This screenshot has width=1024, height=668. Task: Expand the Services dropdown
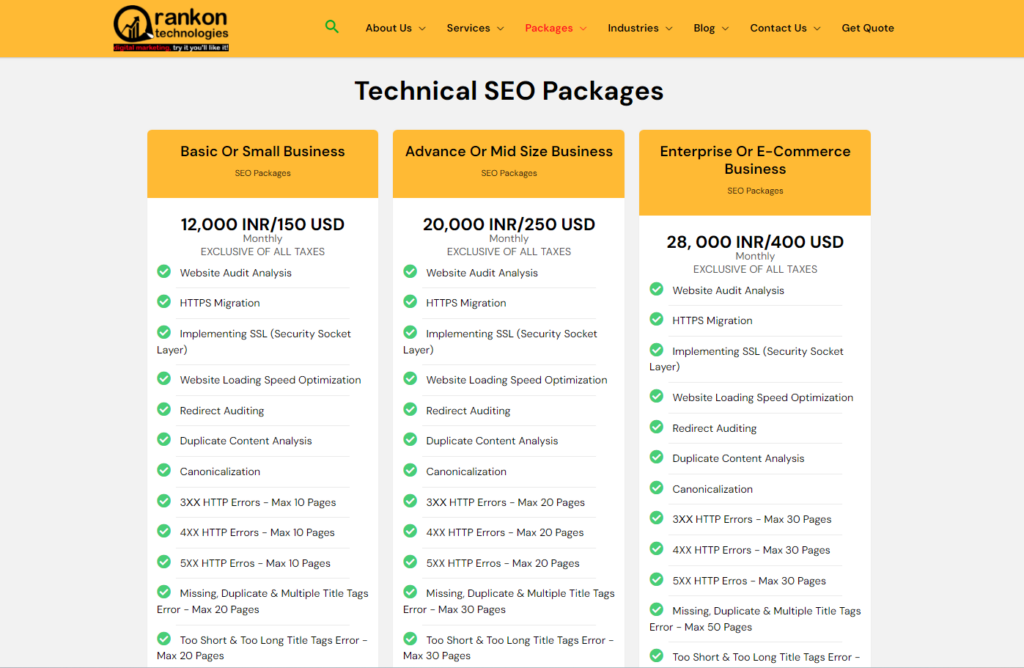click(474, 28)
